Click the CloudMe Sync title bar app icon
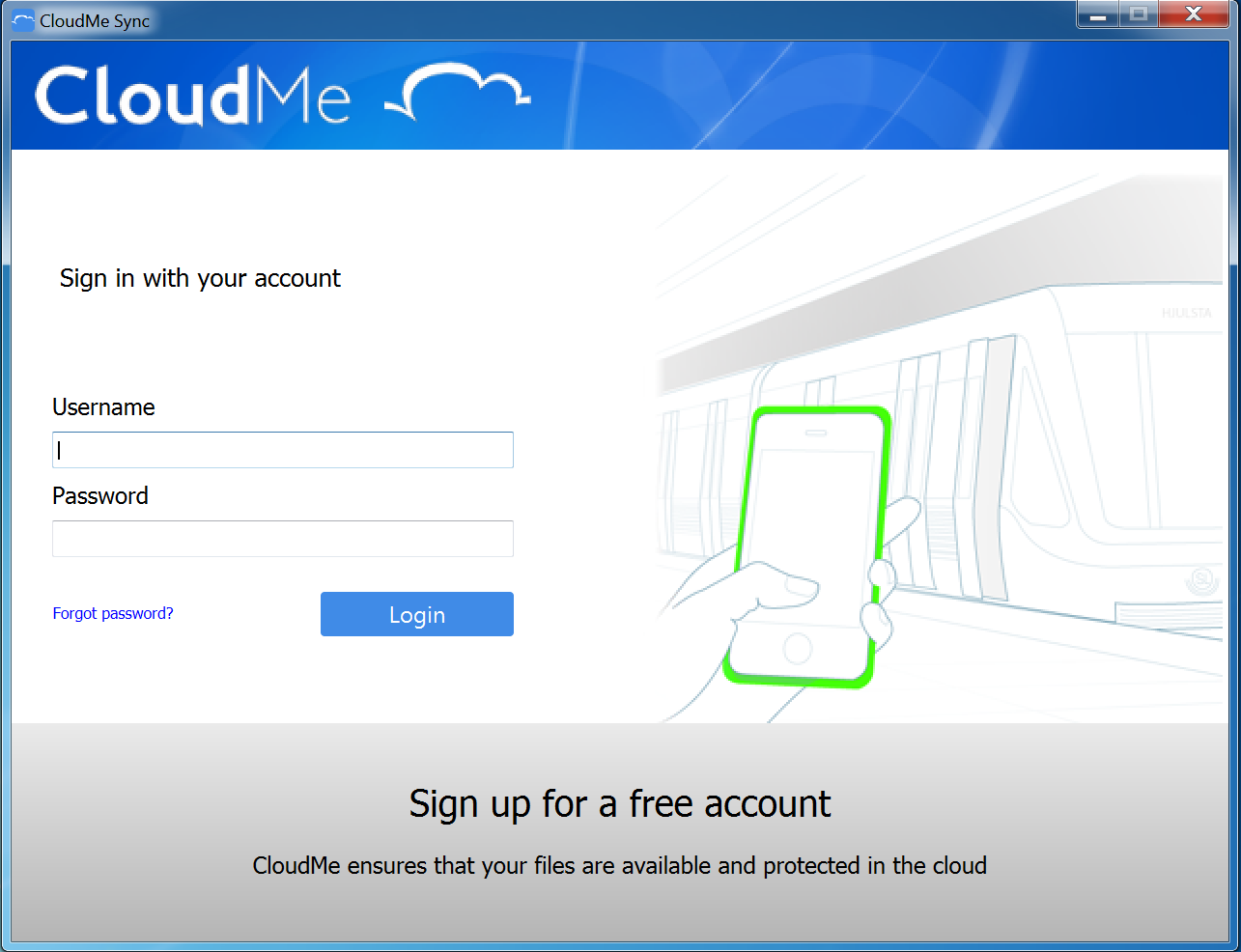The width and height of the screenshot is (1241, 952). coord(22,20)
